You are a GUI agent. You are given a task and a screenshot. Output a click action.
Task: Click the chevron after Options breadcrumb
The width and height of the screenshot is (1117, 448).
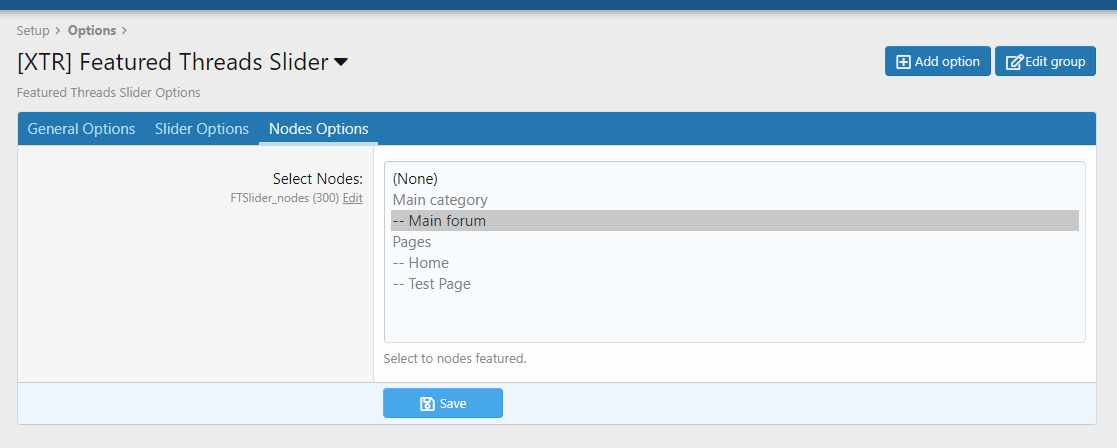125,31
